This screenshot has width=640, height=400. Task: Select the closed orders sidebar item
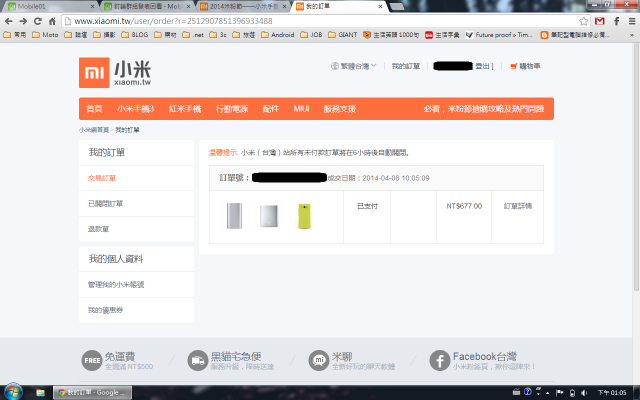point(105,204)
